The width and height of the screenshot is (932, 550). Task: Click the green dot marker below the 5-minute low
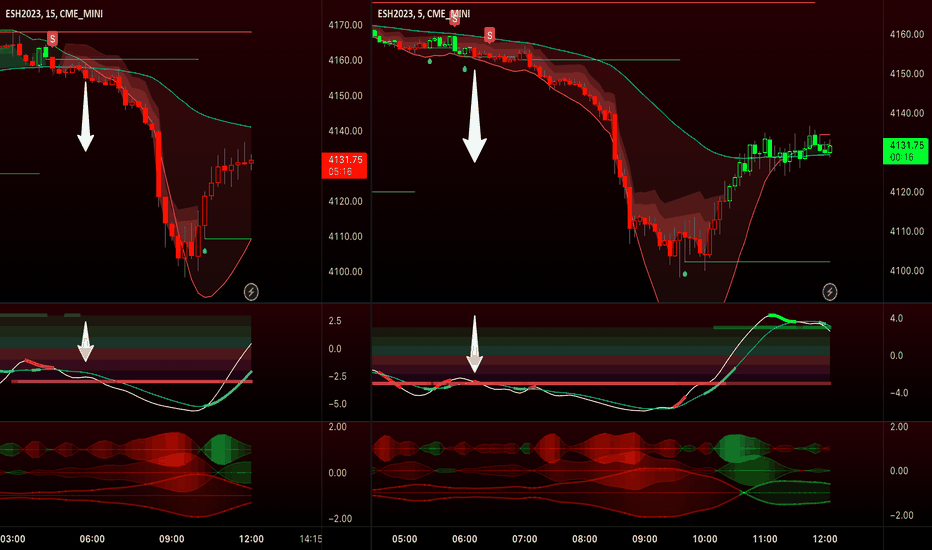coord(685,274)
